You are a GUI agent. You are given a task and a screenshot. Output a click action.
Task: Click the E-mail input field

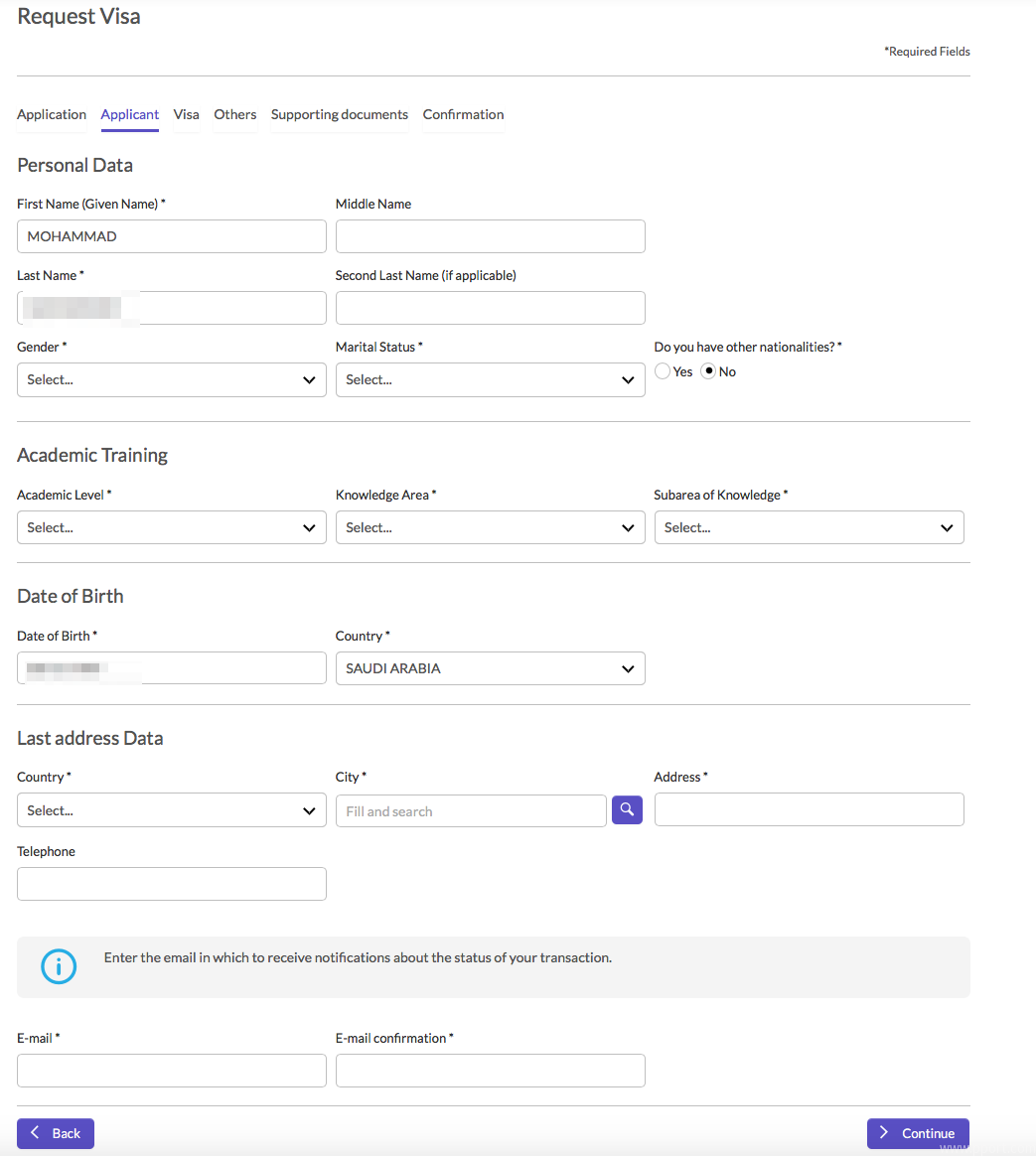click(171, 1071)
